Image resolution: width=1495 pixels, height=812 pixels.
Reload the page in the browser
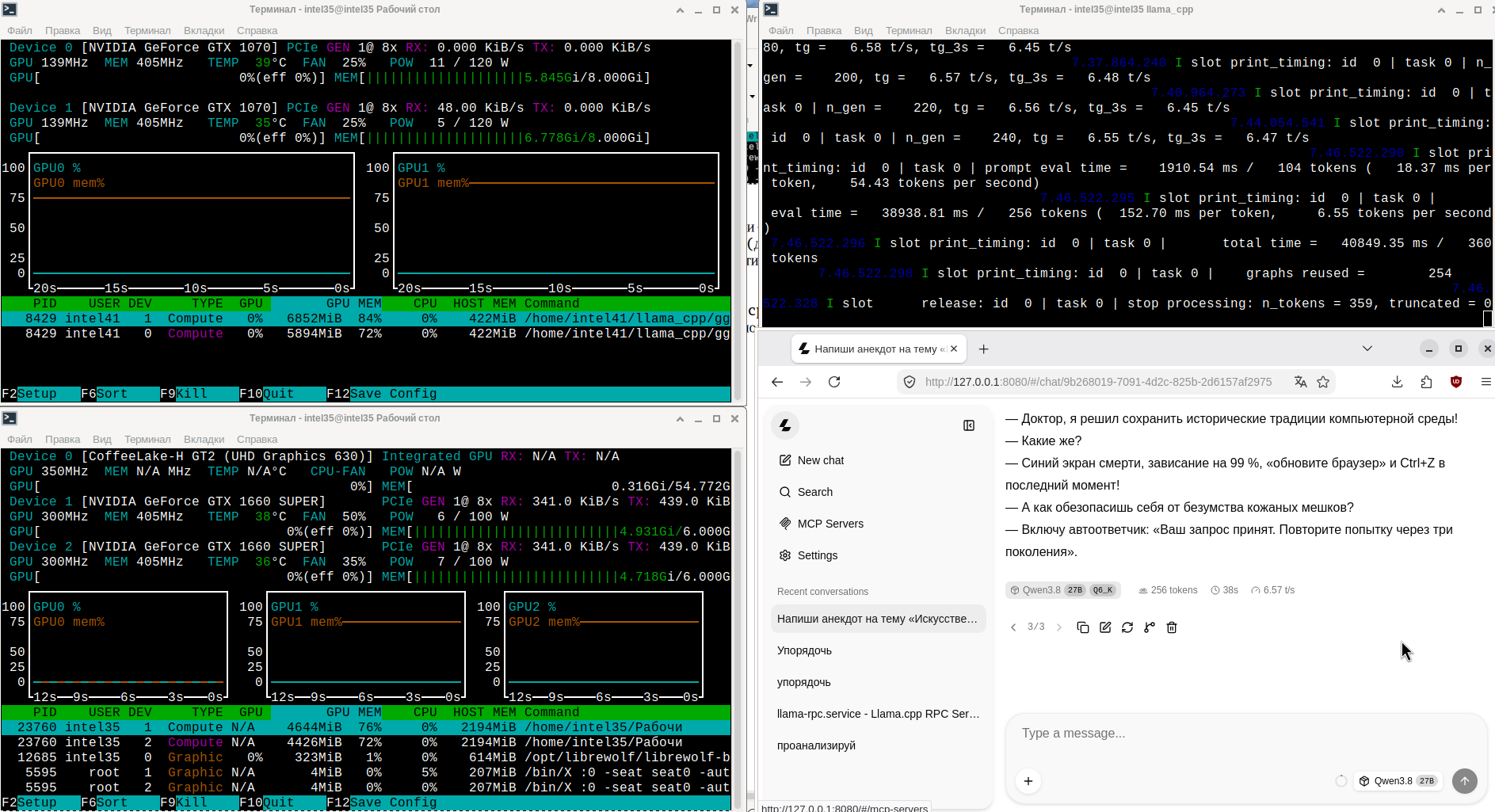[x=834, y=382]
